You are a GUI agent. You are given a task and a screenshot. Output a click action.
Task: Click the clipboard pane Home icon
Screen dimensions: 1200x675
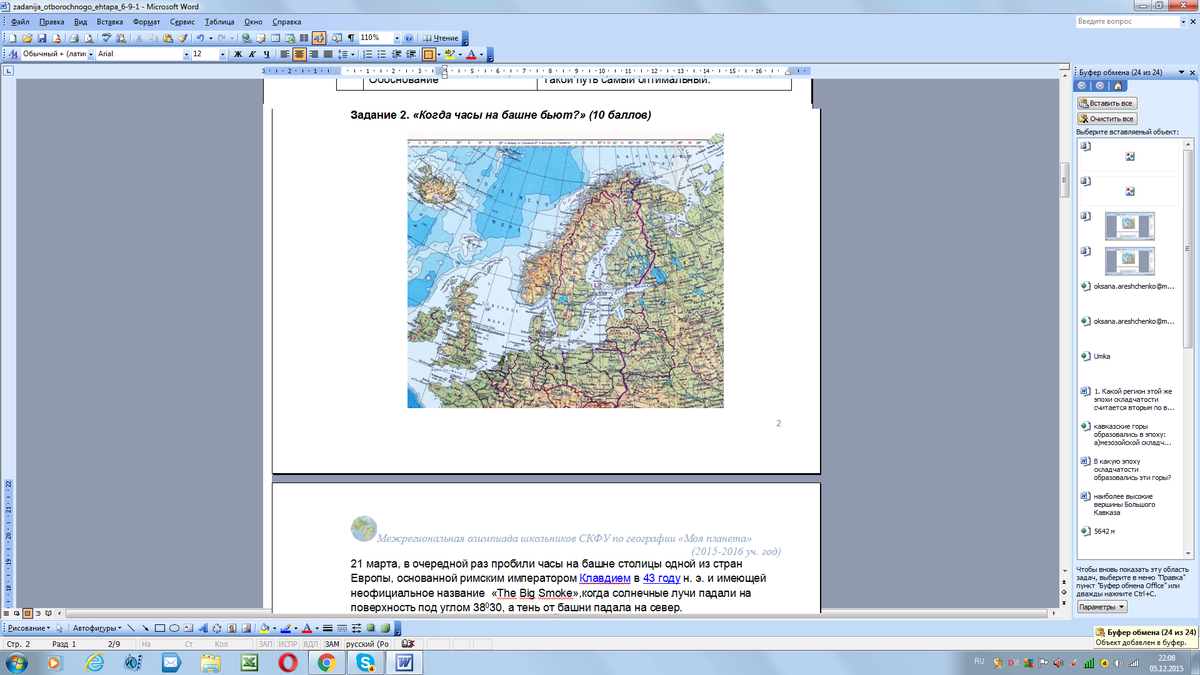(x=1118, y=86)
